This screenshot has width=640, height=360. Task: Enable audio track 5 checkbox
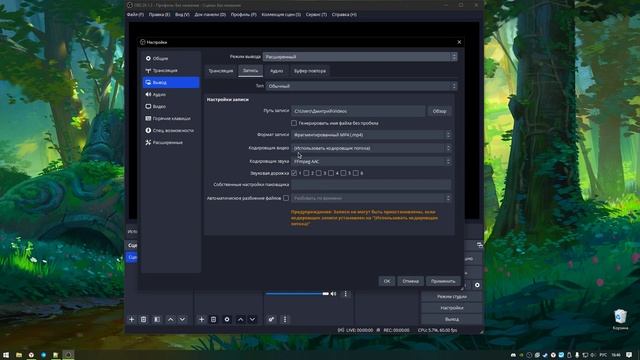click(x=343, y=173)
